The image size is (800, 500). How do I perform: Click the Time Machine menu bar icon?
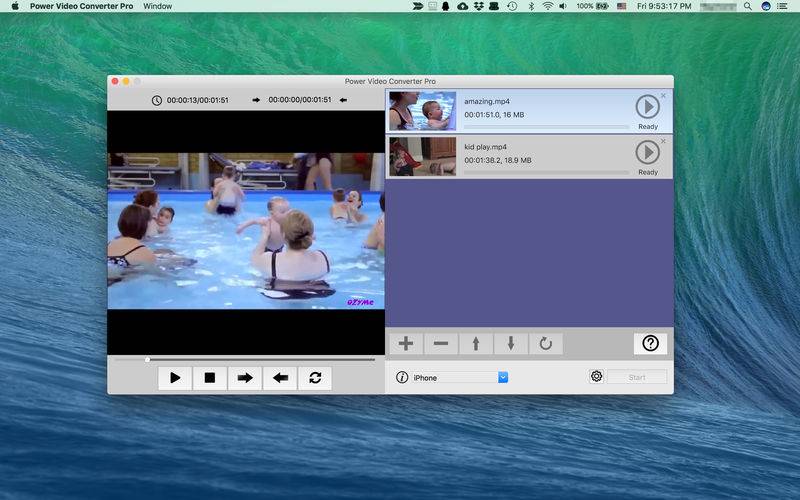pos(512,6)
